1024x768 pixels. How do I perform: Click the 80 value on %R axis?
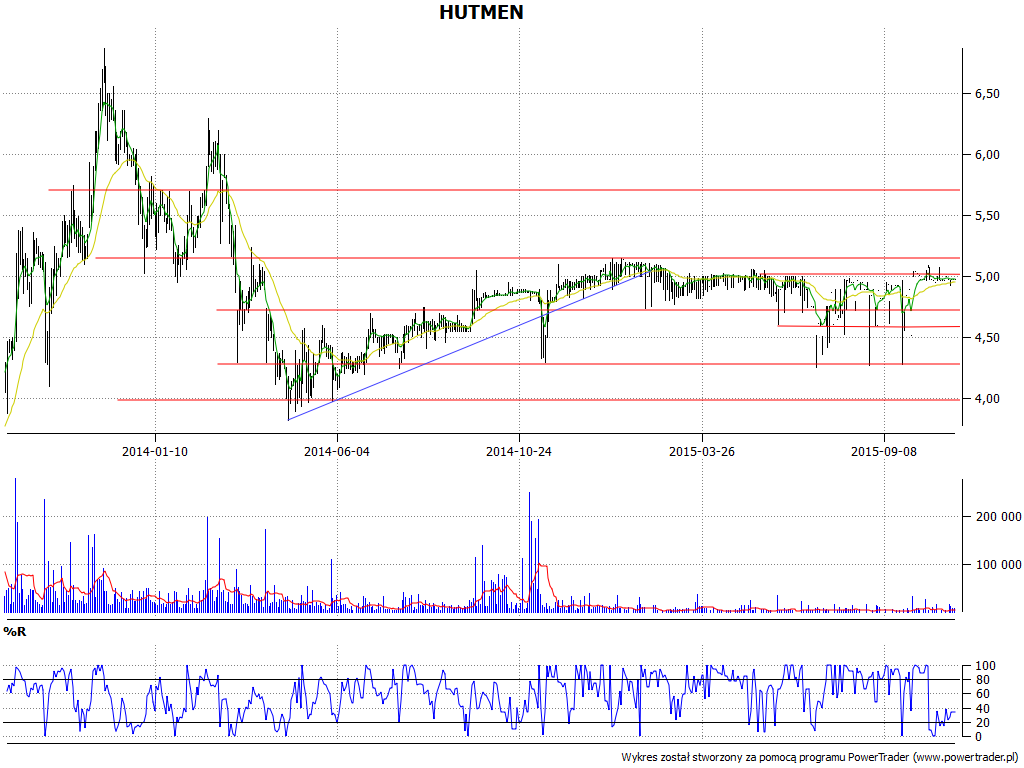[x=982, y=680]
